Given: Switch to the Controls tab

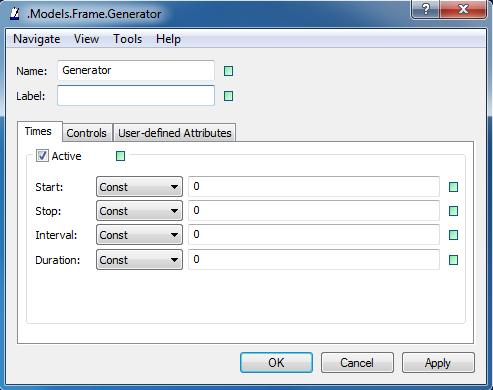Looking at the screenshot, I should coord(87,133).
